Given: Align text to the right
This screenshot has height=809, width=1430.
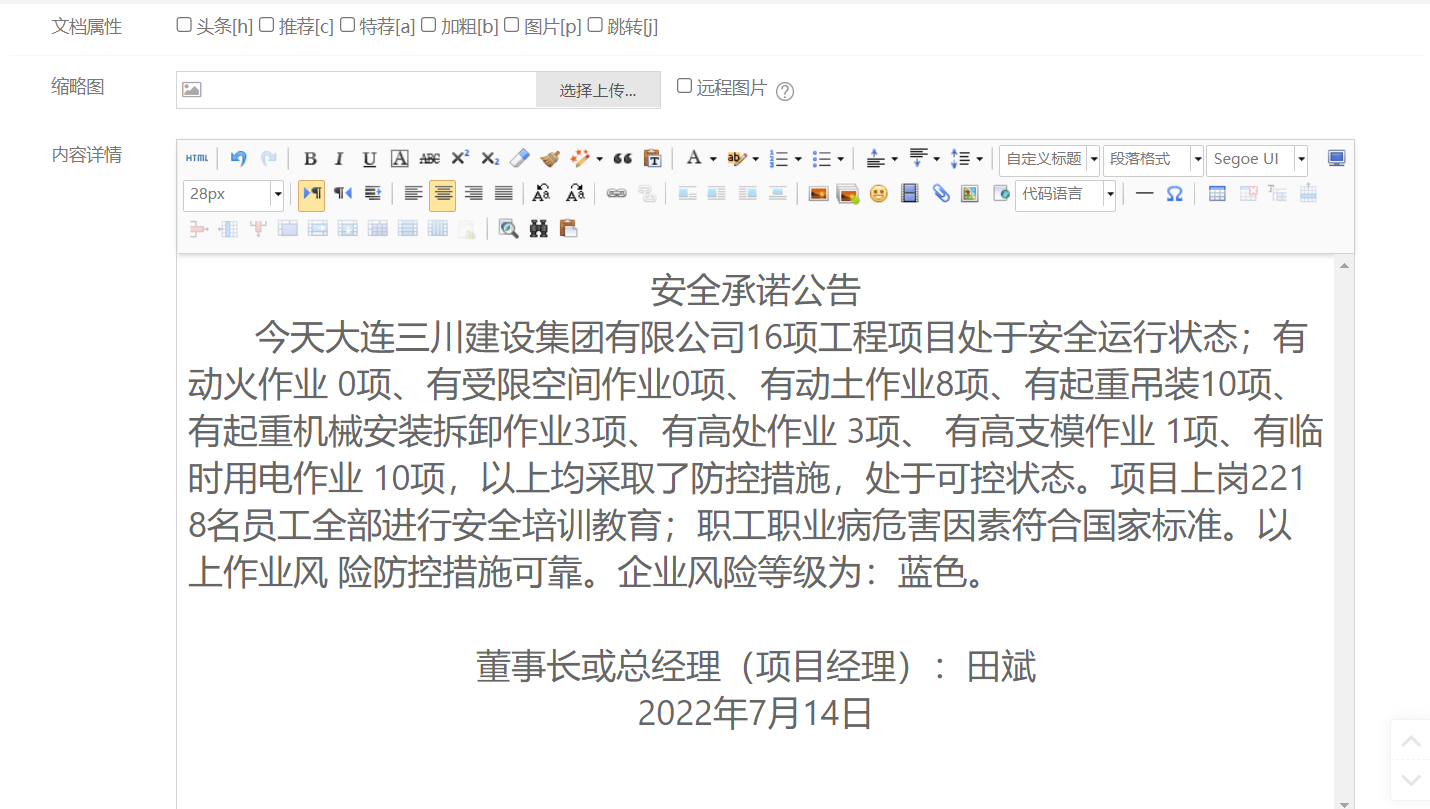Looking at the screenshot, I should [473, 194].
